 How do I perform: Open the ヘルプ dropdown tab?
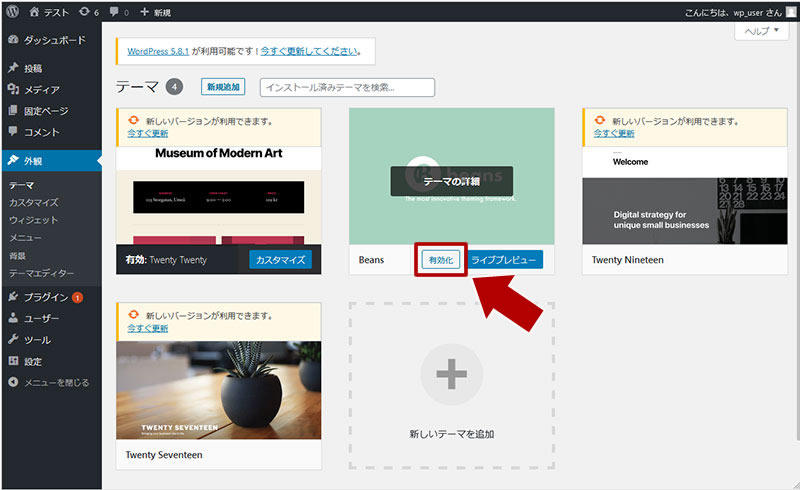click(762, 31)
